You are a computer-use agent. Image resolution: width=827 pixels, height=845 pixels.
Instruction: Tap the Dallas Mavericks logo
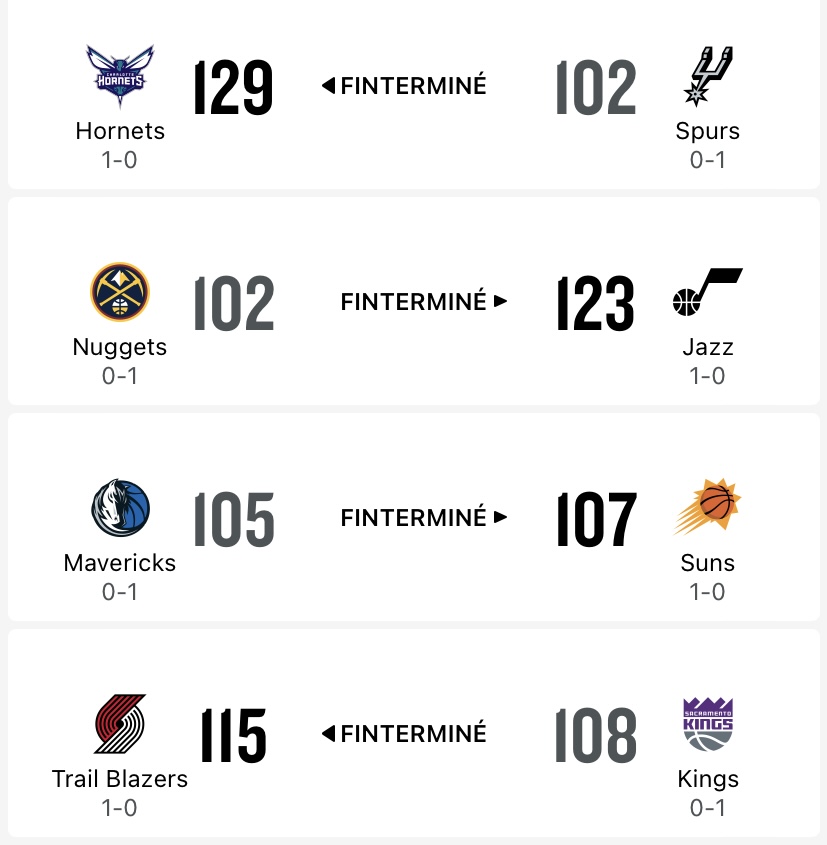tap(120, 508)
